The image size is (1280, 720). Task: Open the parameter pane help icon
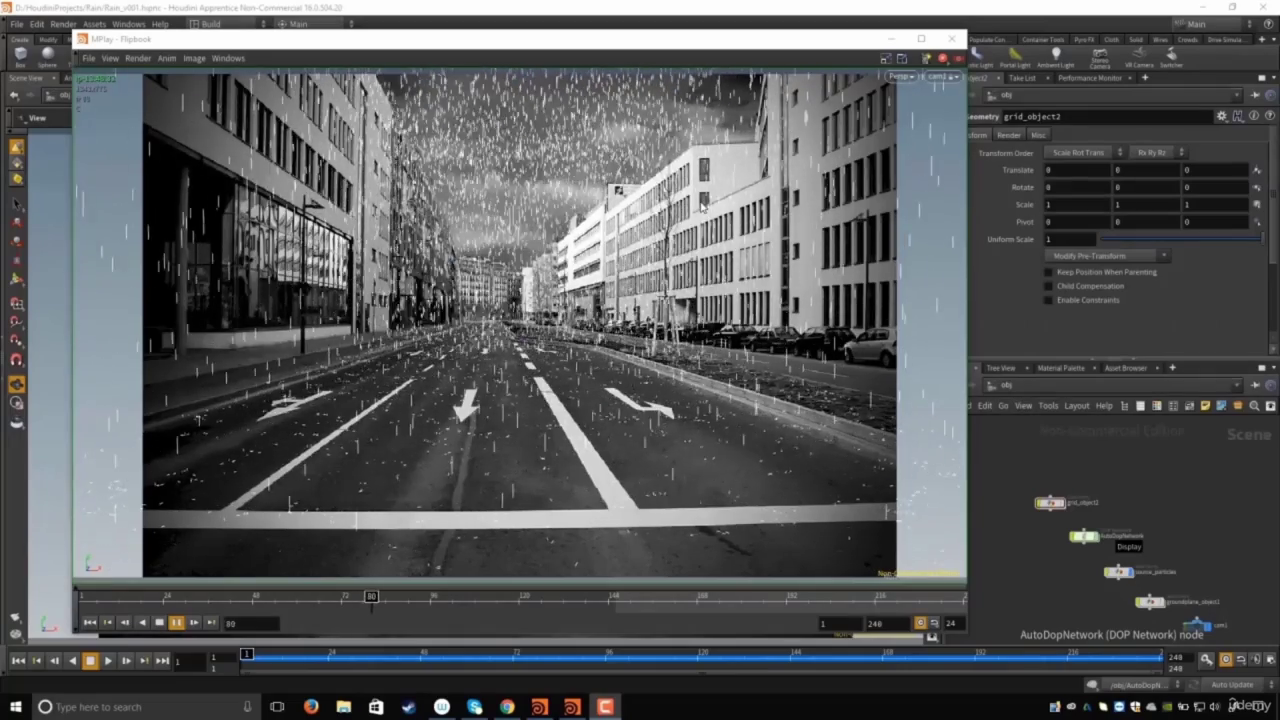point(1268,116)
